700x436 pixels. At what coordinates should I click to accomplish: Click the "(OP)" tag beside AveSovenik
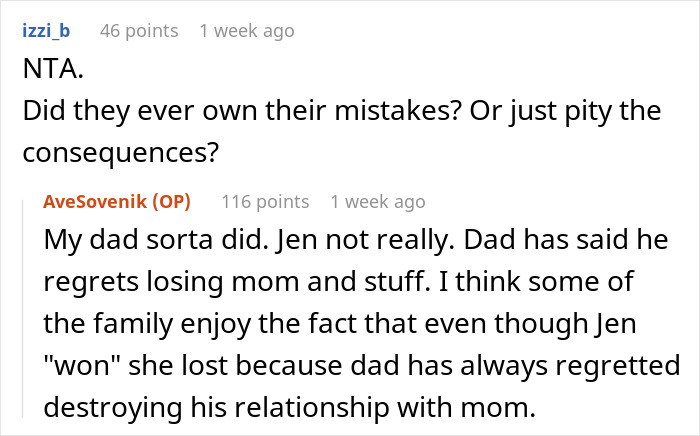173,201
